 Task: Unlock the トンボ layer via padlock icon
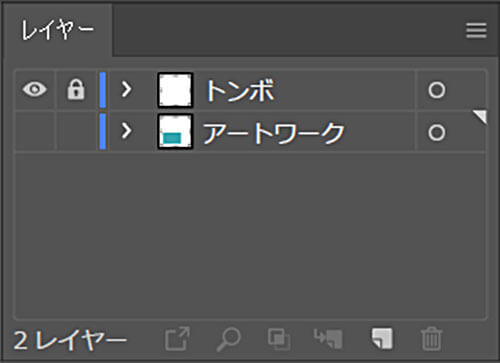point(76,89)
